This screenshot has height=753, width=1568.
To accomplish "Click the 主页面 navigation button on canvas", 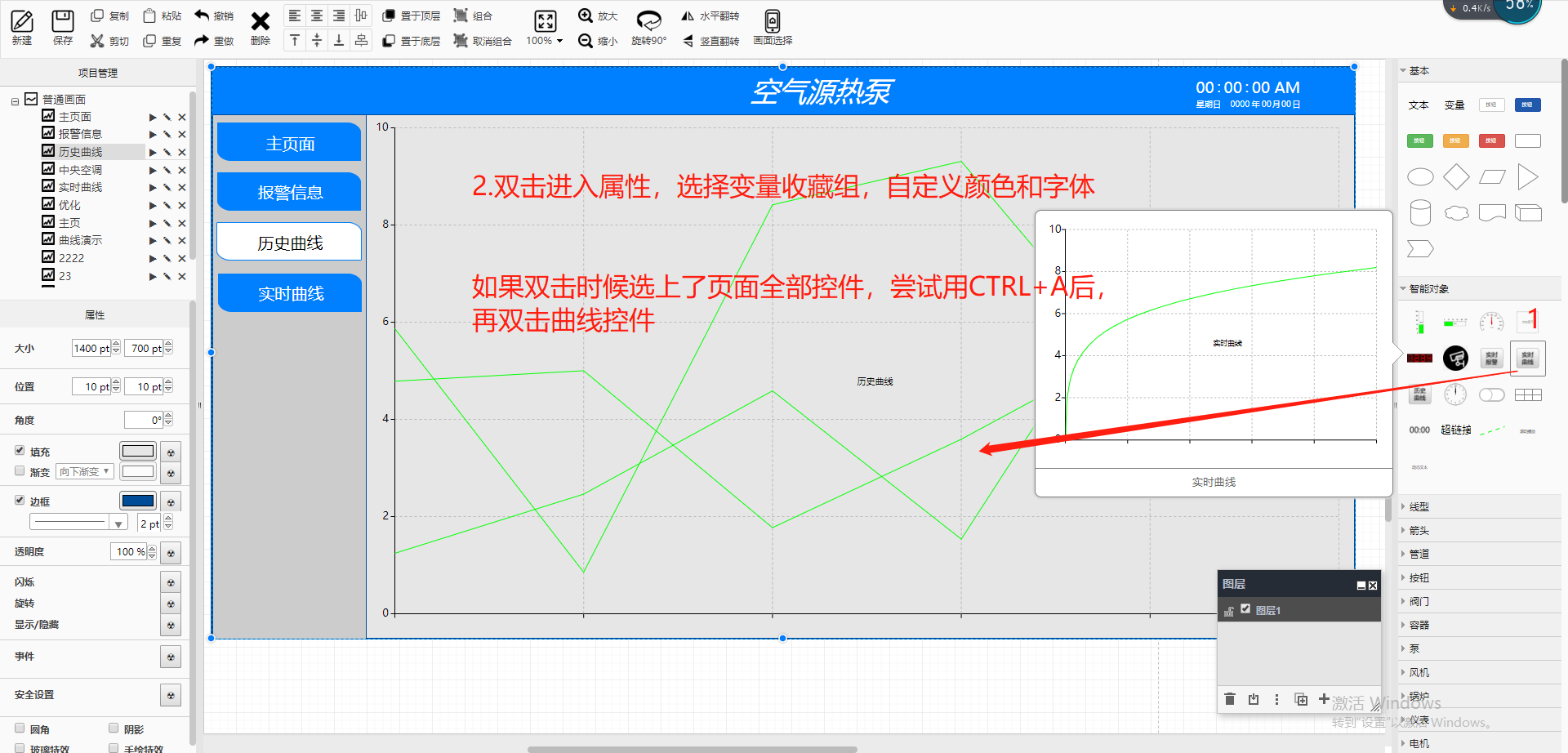I will pyautogui.click(x=290, y=143).
